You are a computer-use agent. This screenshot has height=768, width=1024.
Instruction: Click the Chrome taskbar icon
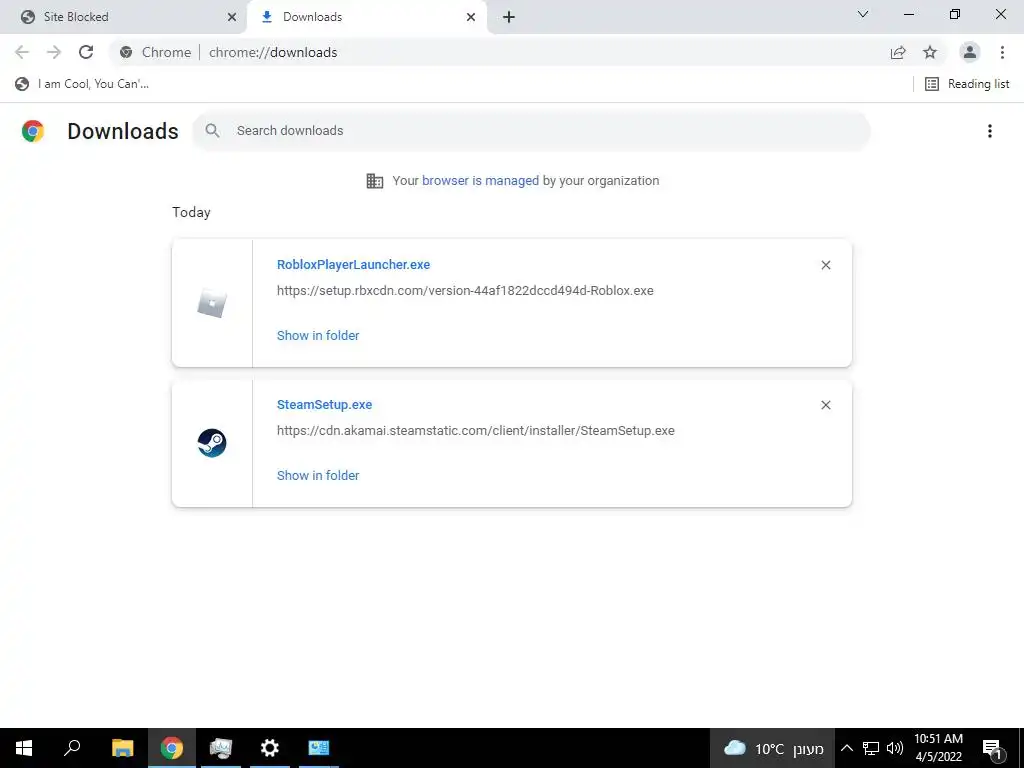coord(172,748)
